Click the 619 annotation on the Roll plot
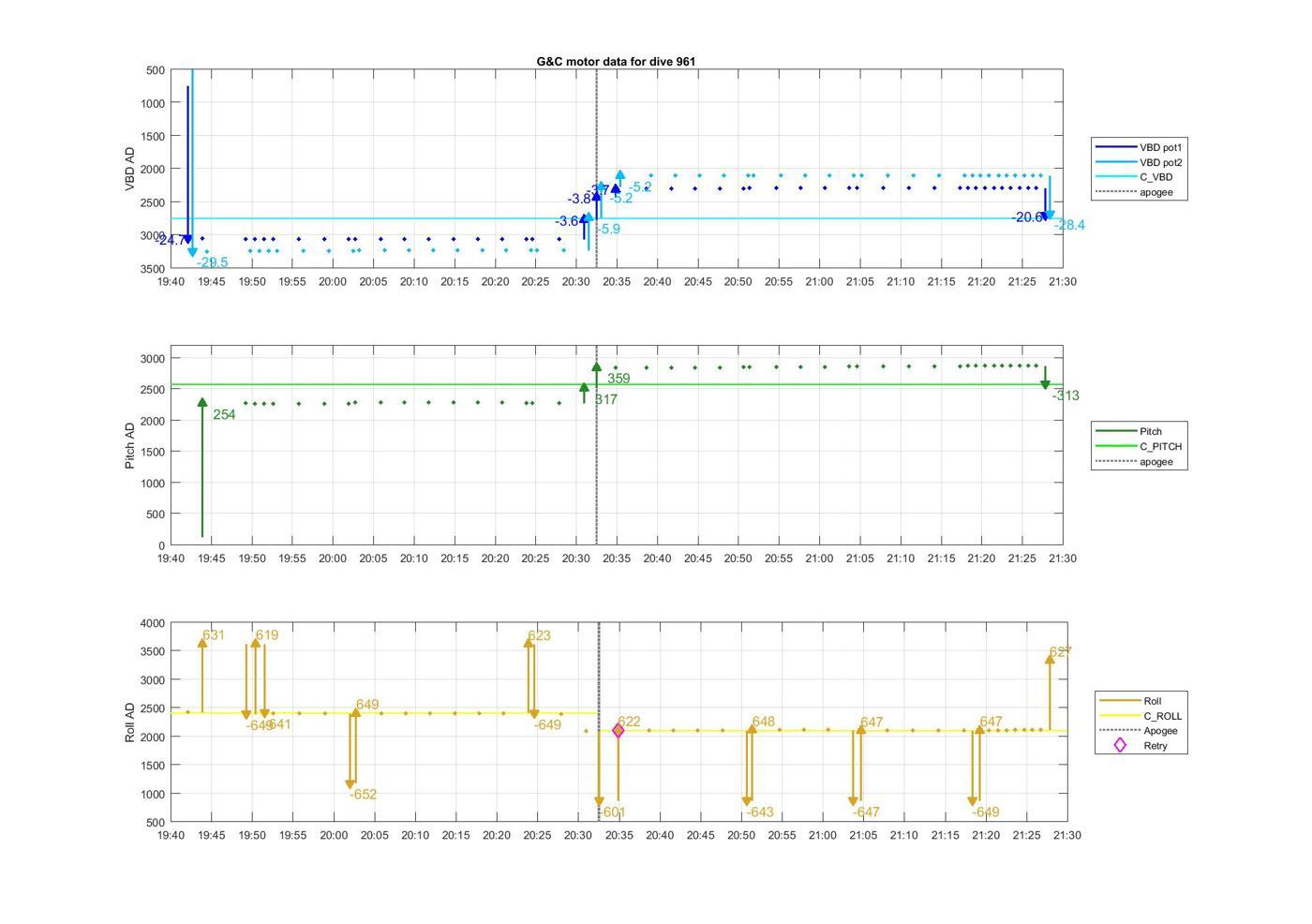 (267, 635)
